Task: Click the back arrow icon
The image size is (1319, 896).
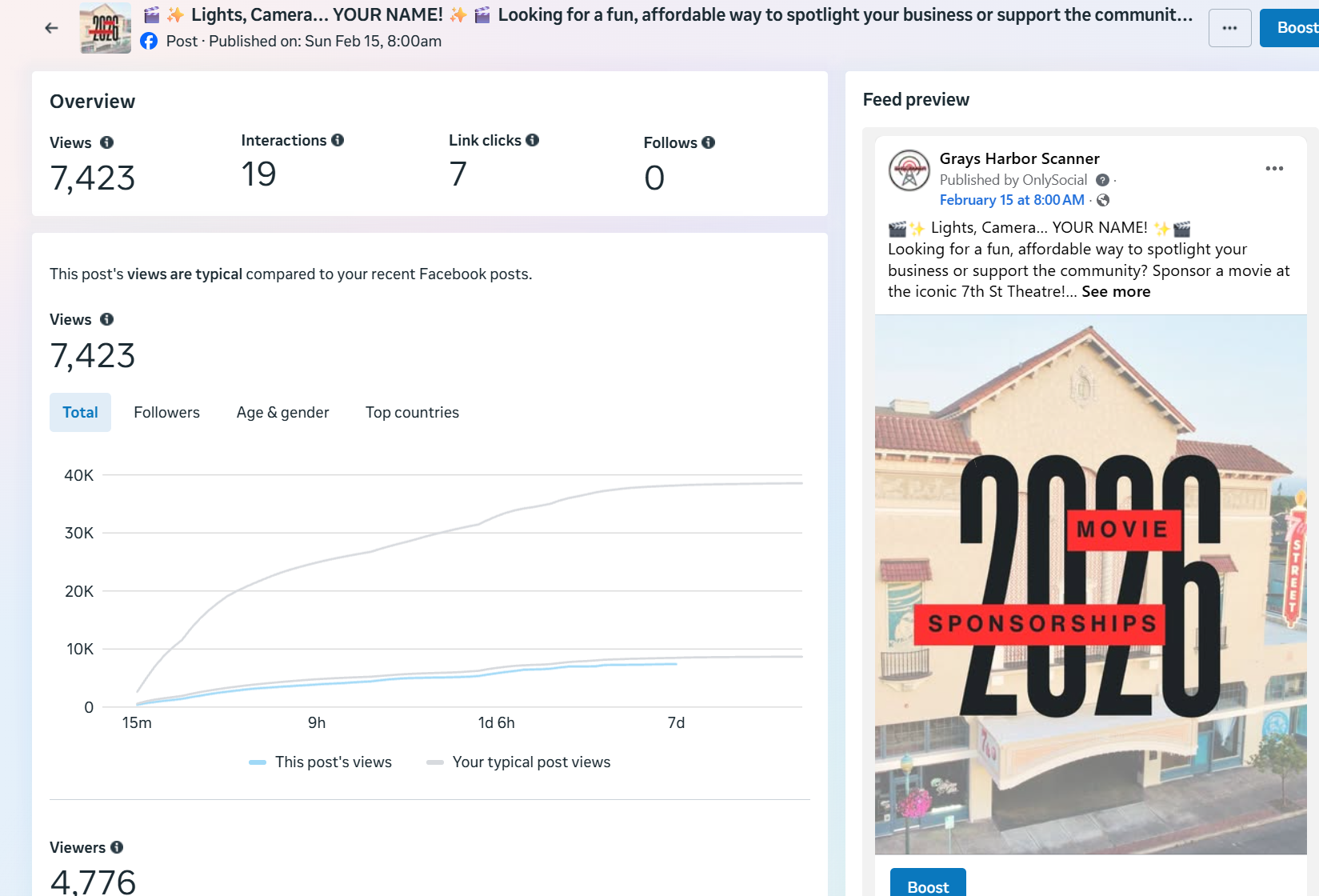Action: 51,28
